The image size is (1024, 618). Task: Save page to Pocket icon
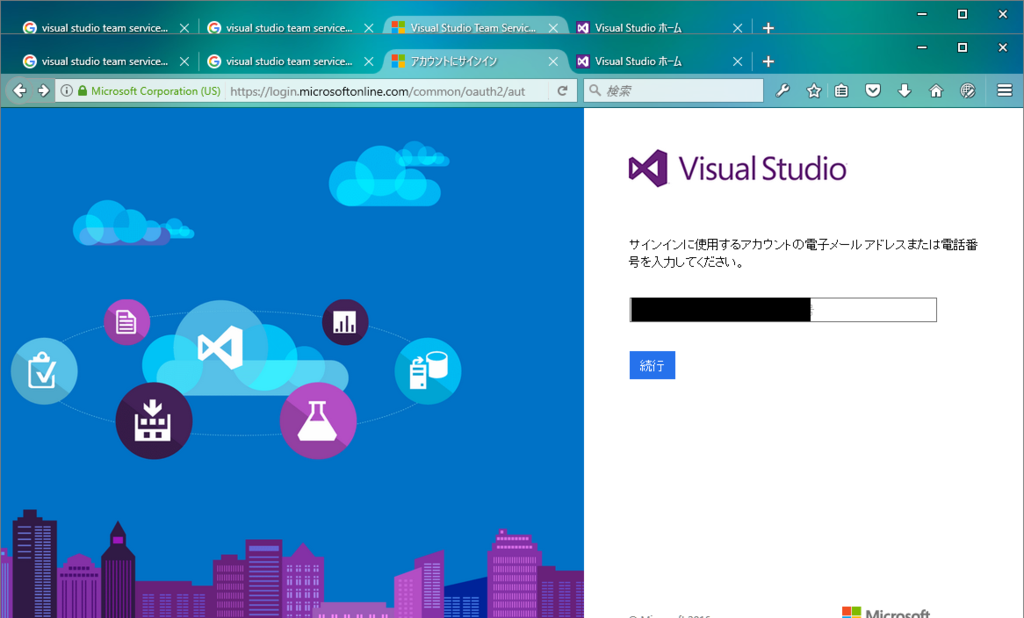click(x=873, y=91)
